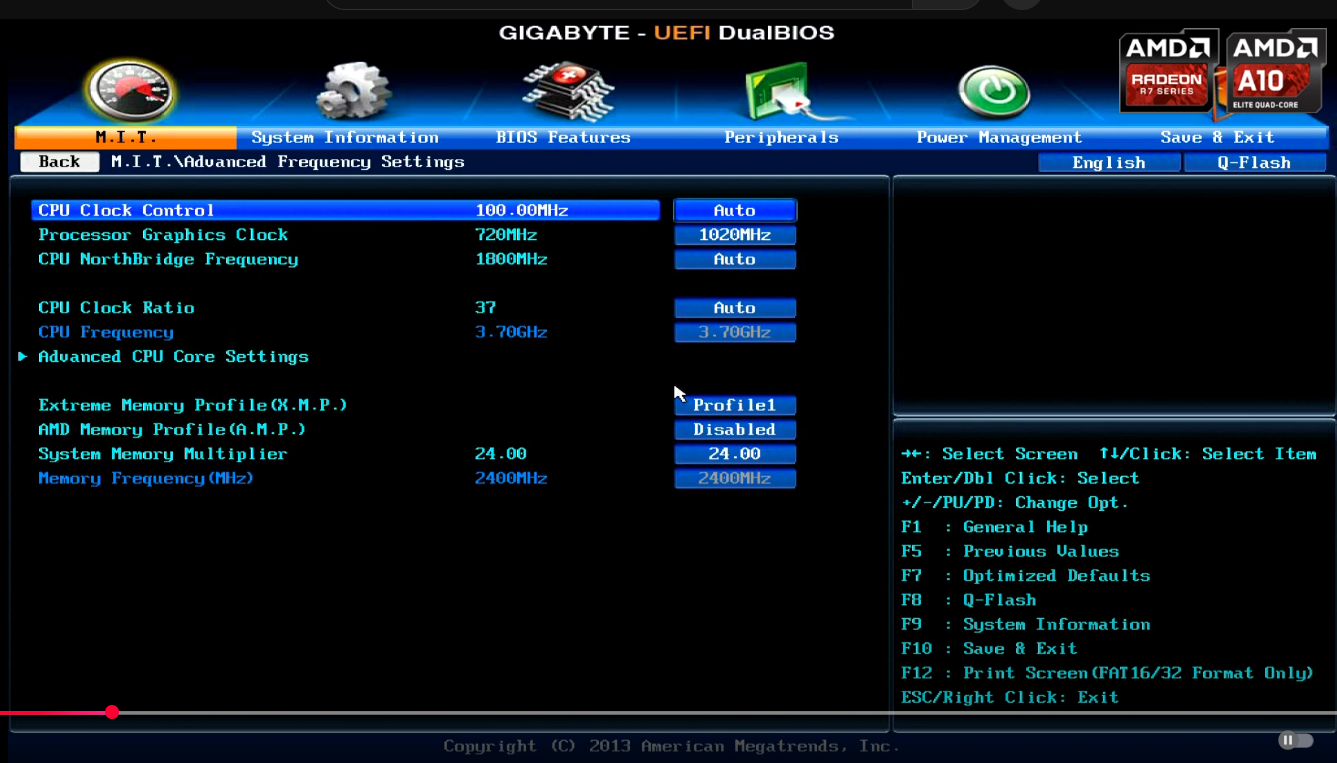The image size is (1337, 763).
Task: Click the CPU Clock Ratio value 37
Action: tap(486, 308)
